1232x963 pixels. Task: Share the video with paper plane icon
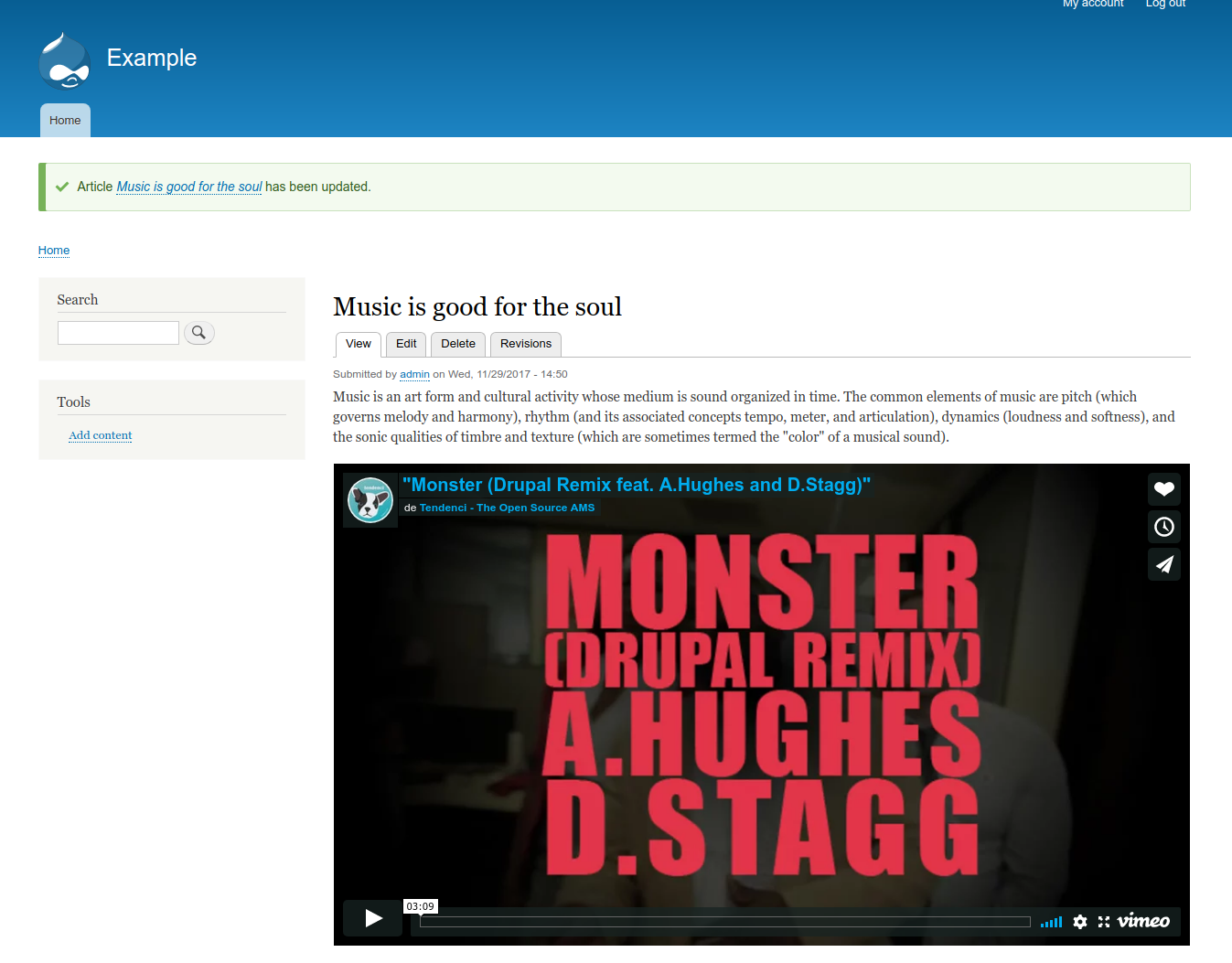click(1163, 564)
